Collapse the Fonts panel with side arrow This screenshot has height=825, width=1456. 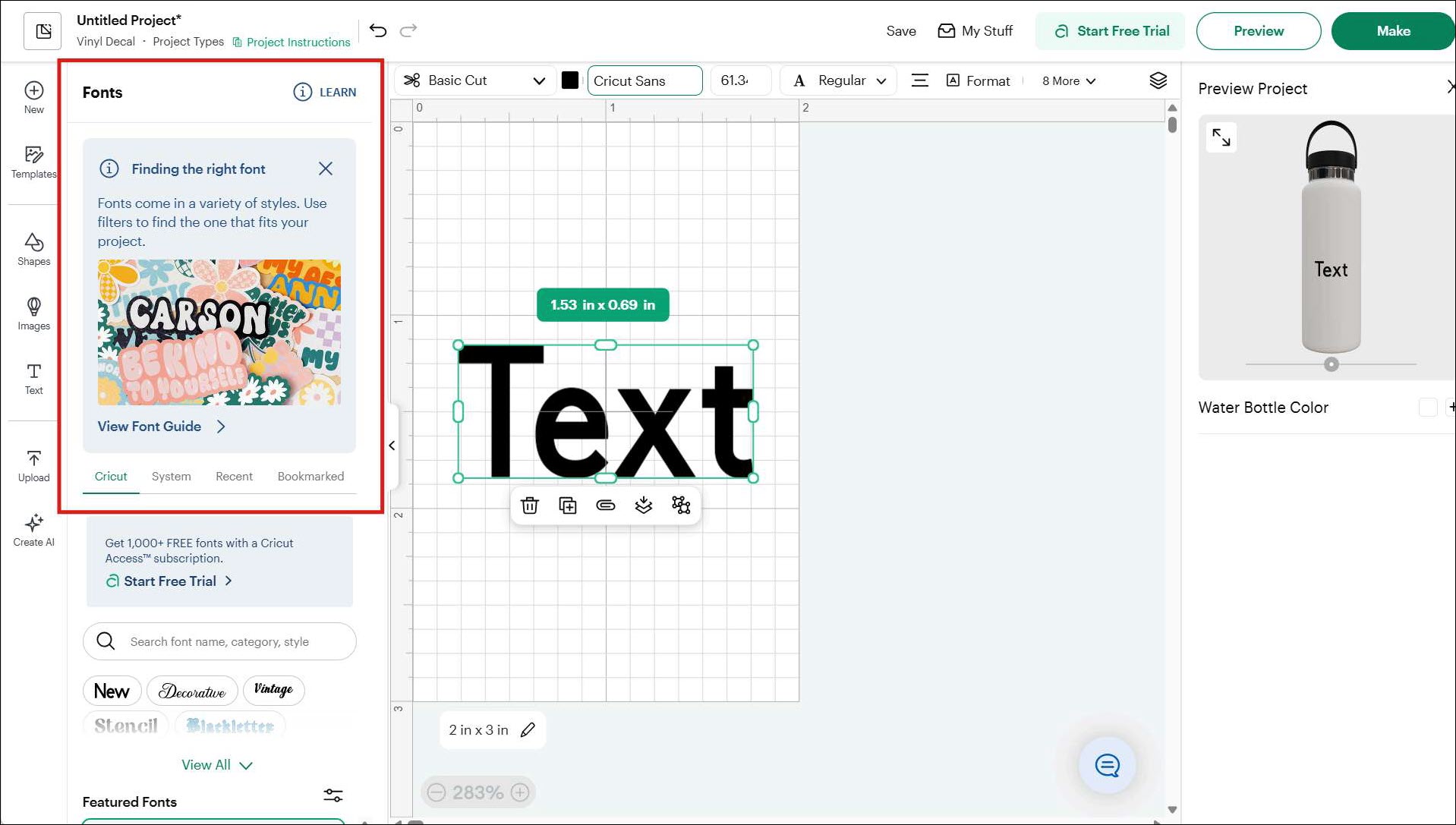click(392, 446)
